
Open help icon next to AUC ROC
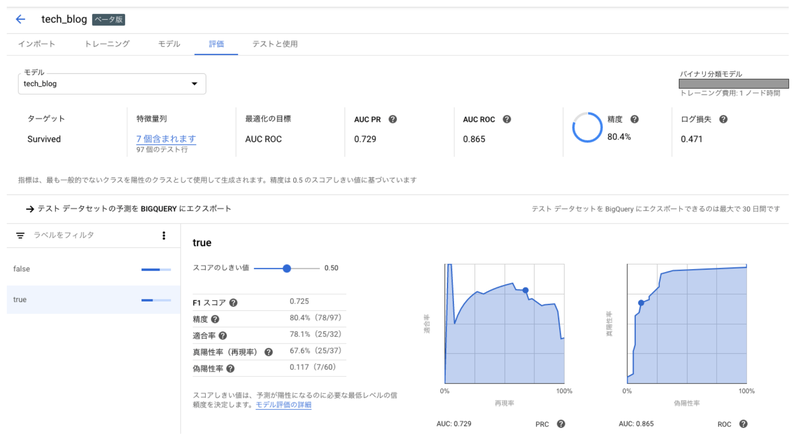[507, 119]
